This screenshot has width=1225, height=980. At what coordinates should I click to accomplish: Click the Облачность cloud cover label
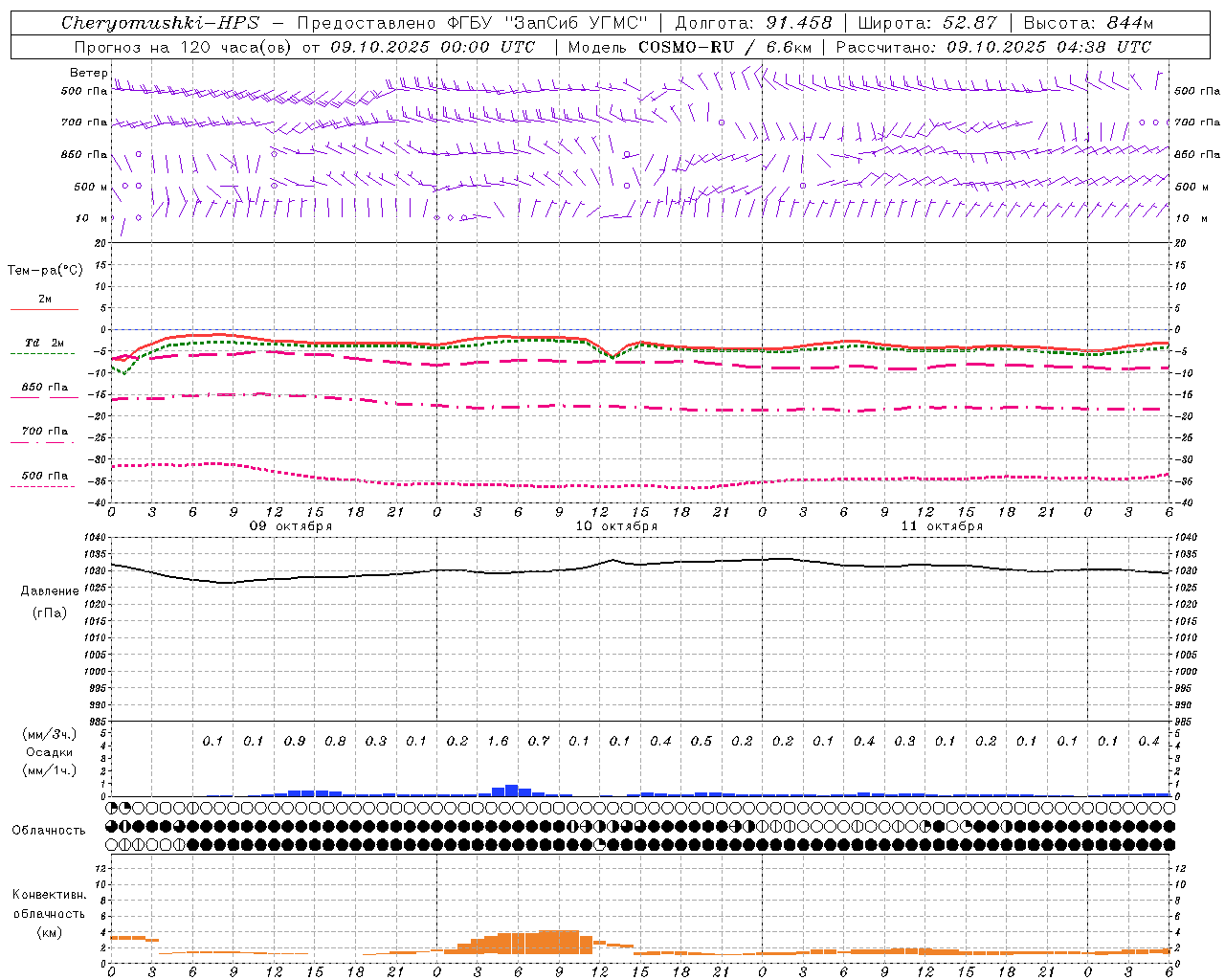click(49, 831)
